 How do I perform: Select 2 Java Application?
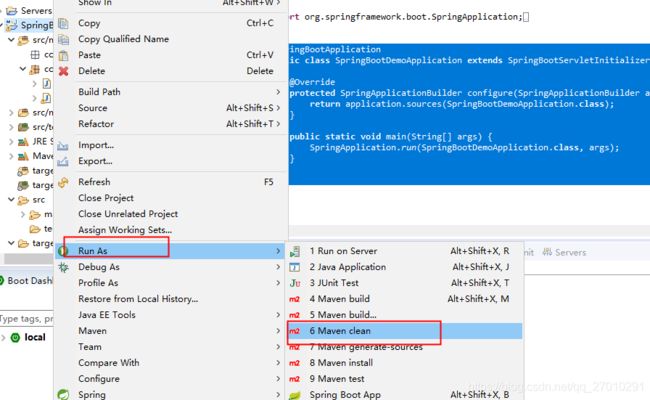point(405,267)
